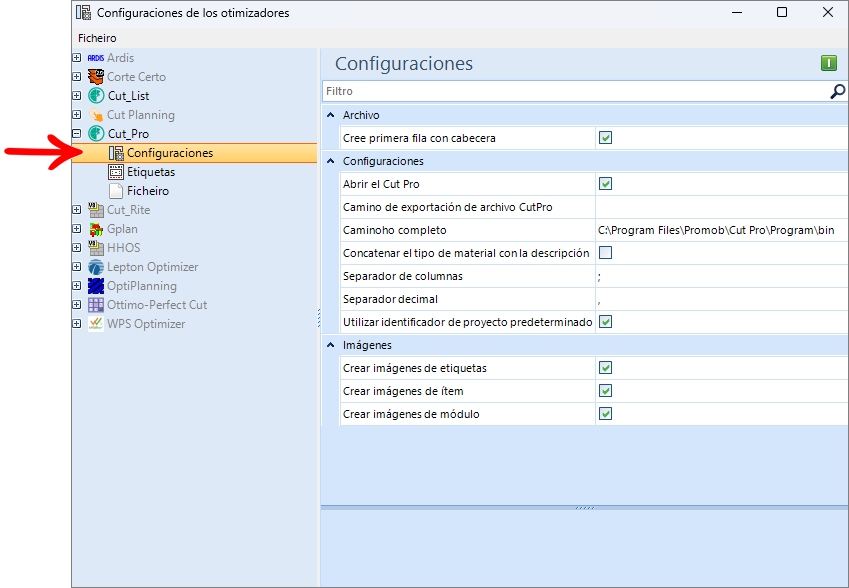Click the Caminoho completo label
The image size is (849, 588).
[x=395, y=230]
